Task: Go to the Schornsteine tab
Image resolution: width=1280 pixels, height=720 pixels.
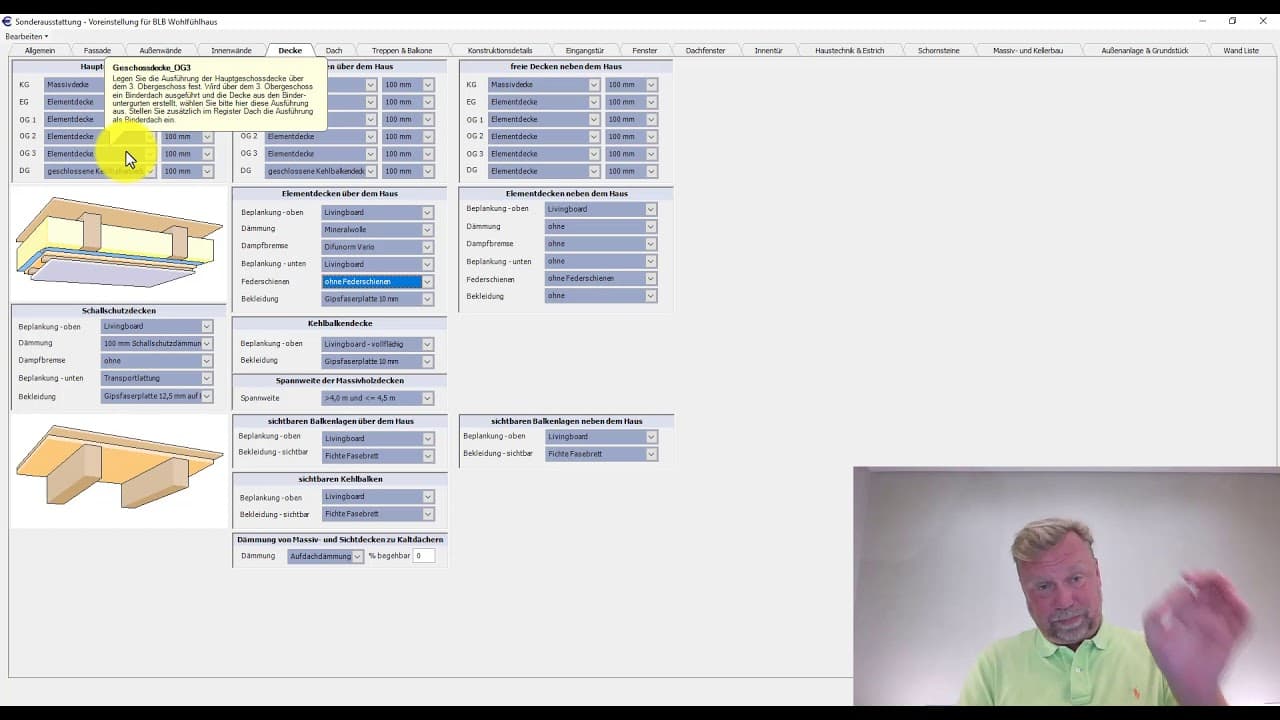Action: click(938, 50)
